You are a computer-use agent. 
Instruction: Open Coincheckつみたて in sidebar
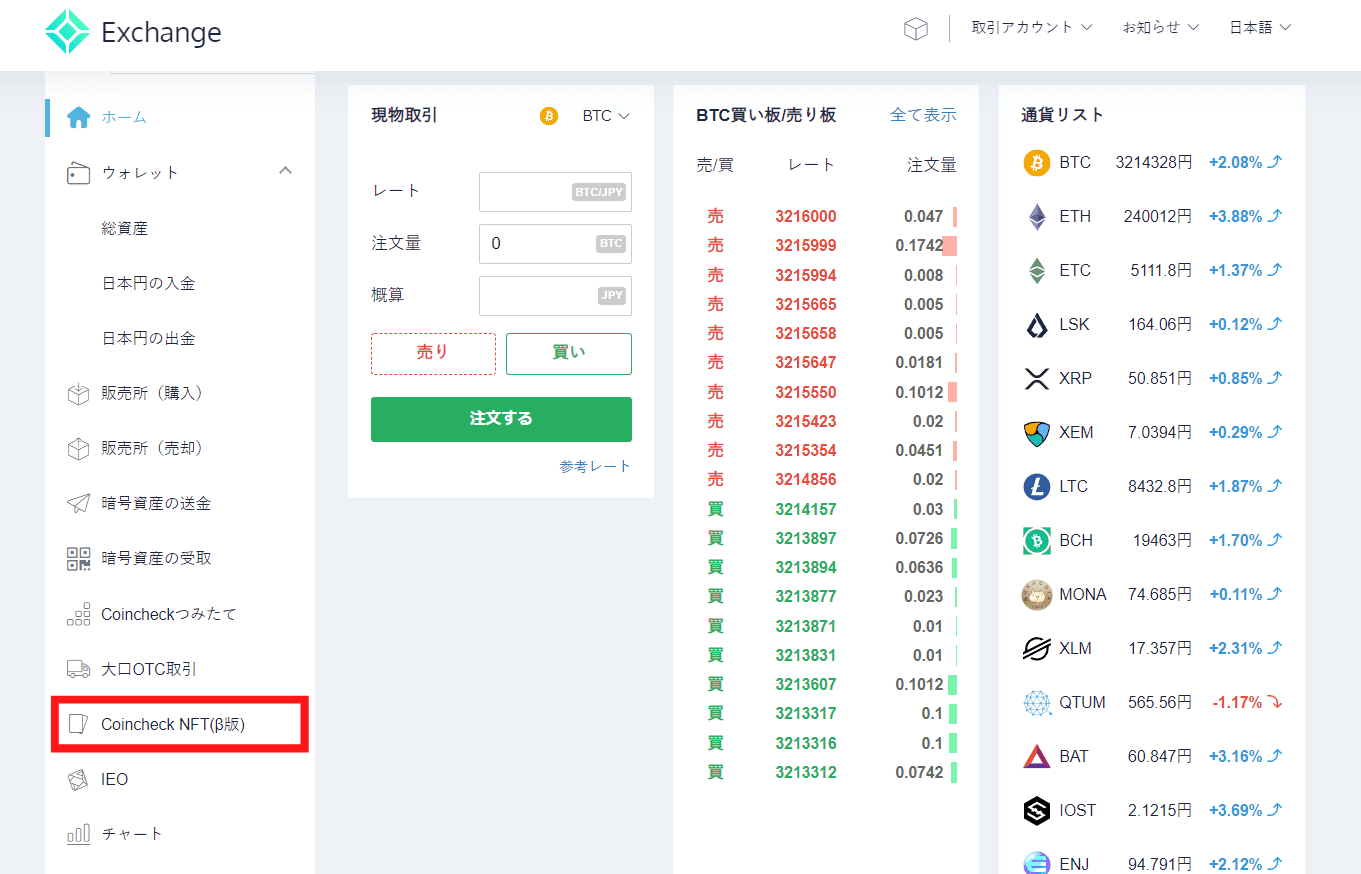(169, 614)
